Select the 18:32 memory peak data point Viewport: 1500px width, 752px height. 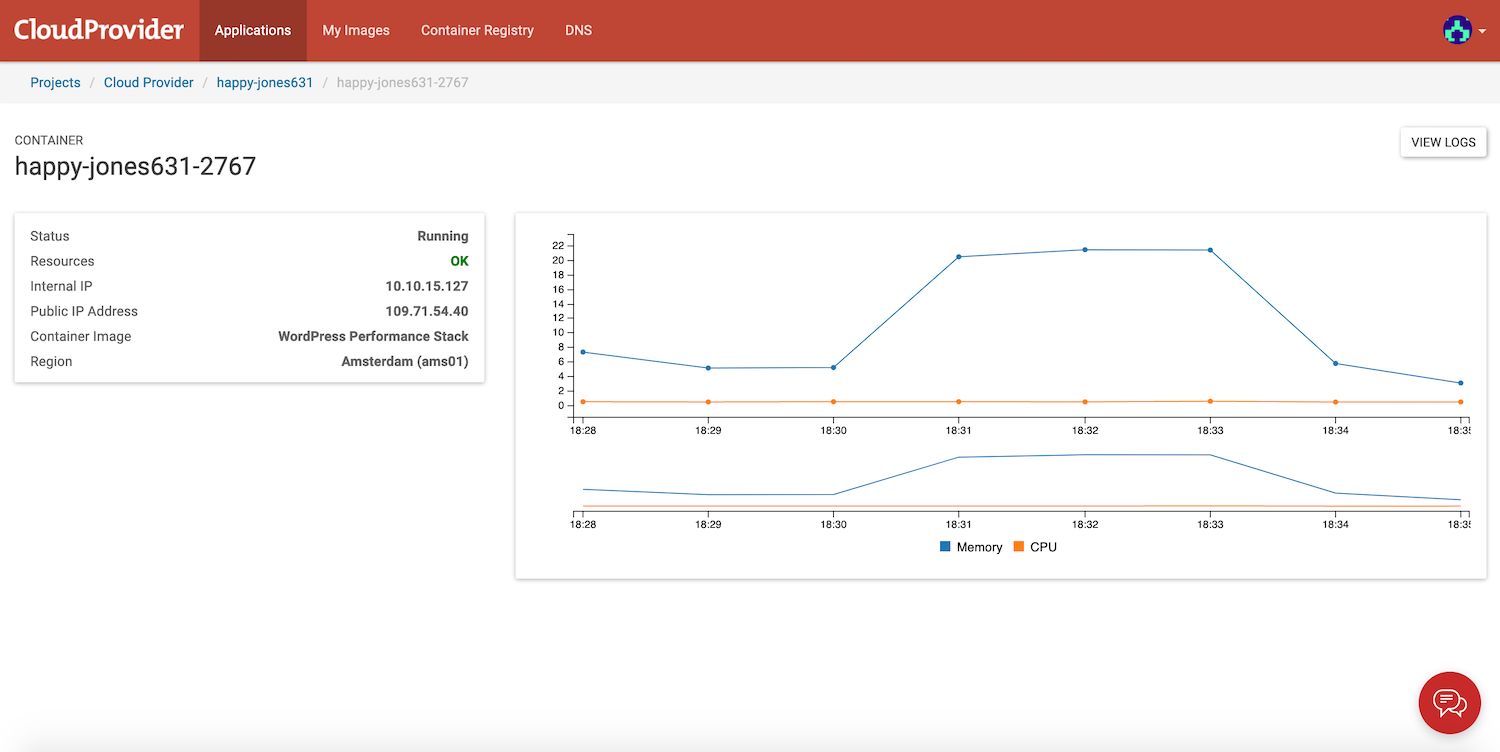[1085, 250]
